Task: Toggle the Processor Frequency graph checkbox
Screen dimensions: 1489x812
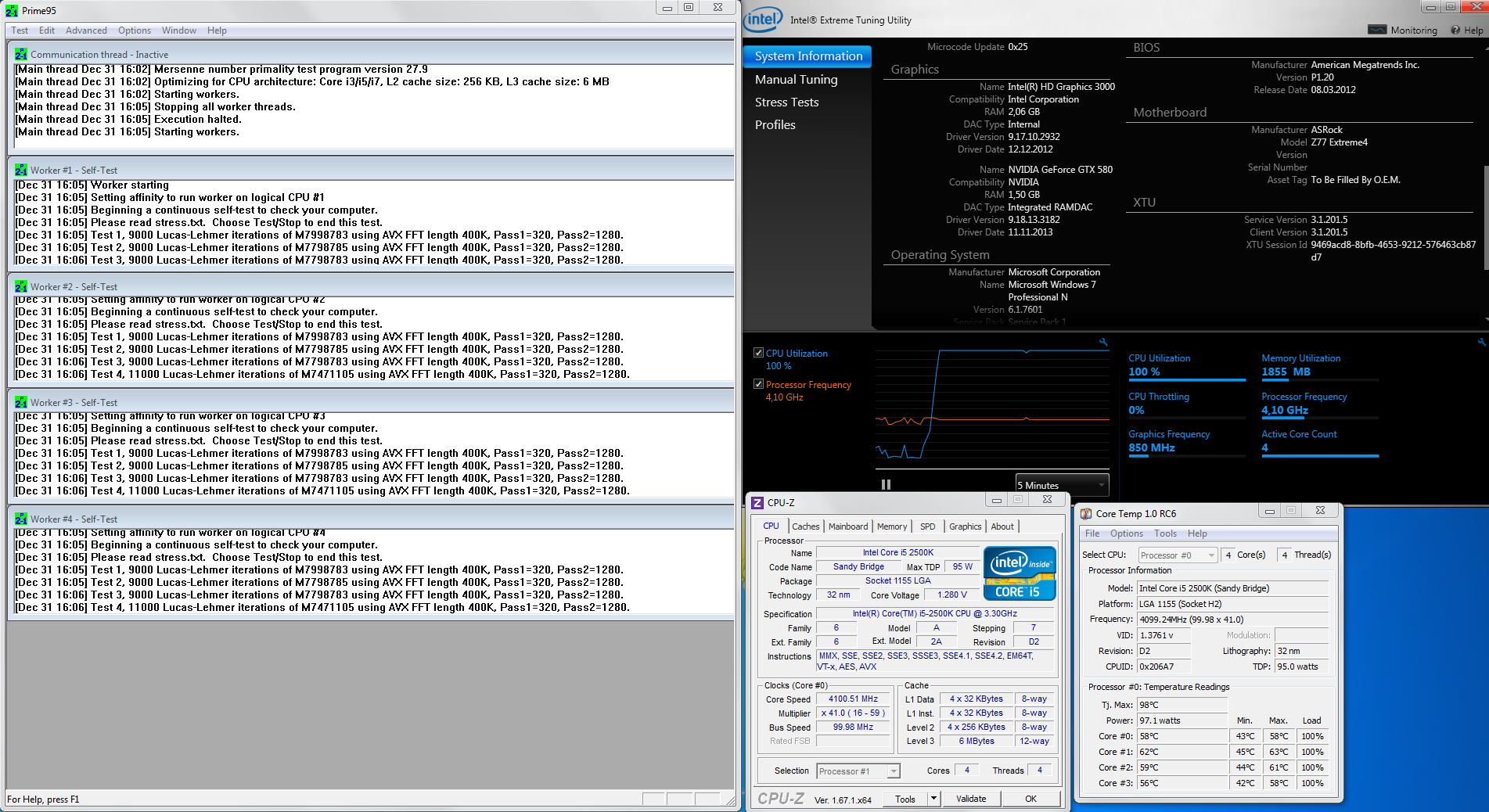Action: click(758, 384)
